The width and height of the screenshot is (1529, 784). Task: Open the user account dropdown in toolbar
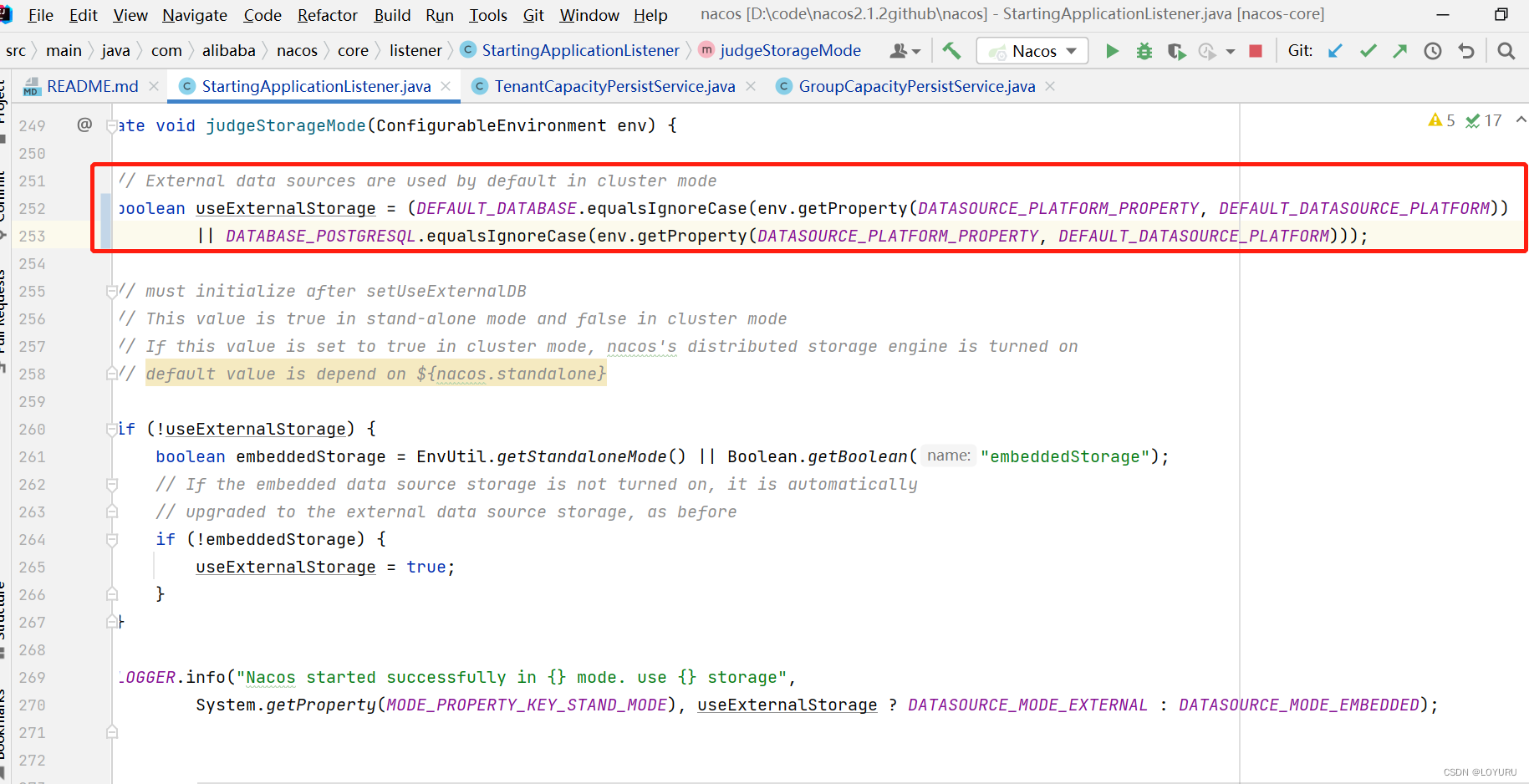click(x=905, y=51)
